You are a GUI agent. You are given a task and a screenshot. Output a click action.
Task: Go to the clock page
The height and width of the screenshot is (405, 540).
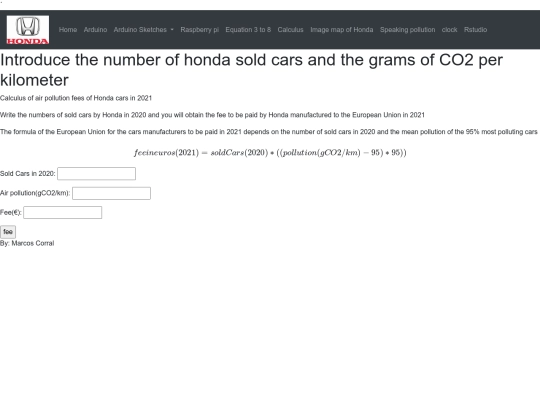pos(449,30)
